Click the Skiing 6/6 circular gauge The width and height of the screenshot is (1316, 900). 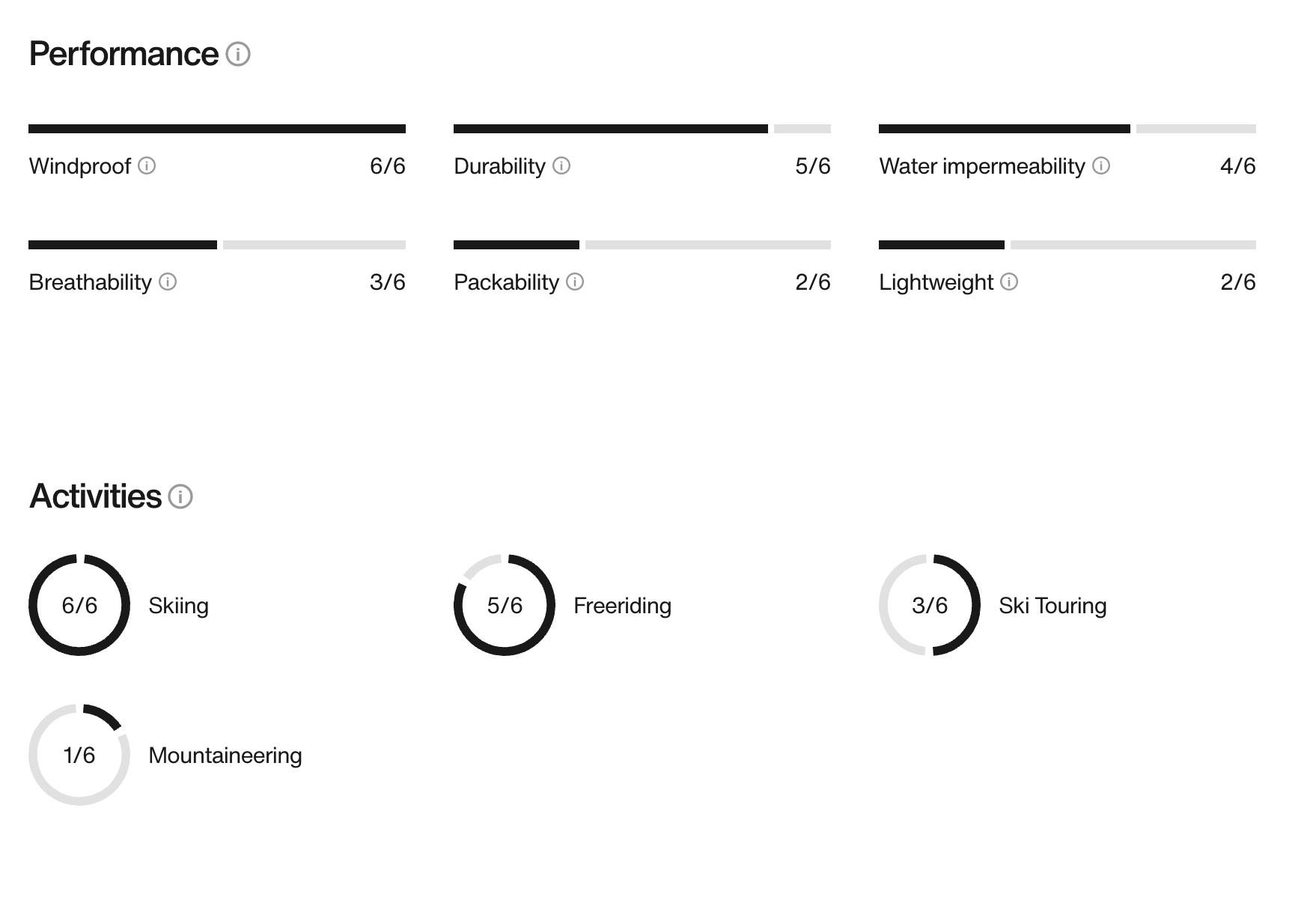click(79, 605)
